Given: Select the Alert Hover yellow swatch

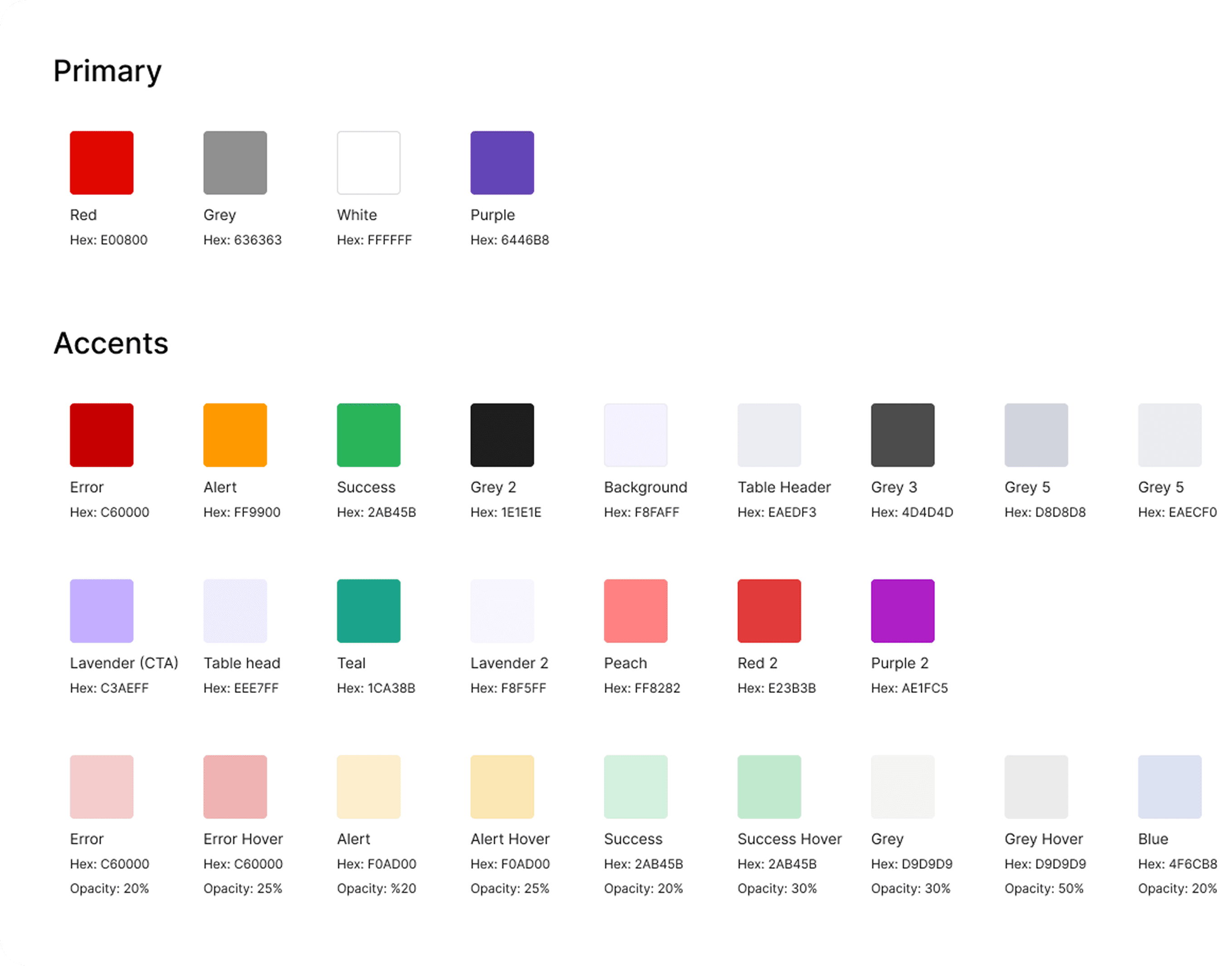Looking at the screenshot, I should tap(502, 787).
